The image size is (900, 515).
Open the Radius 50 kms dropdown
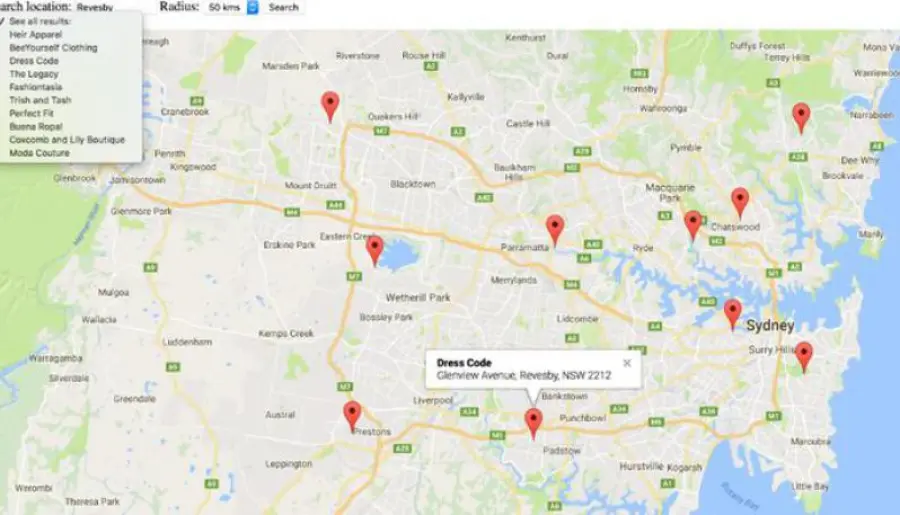[x=233, y=7]
